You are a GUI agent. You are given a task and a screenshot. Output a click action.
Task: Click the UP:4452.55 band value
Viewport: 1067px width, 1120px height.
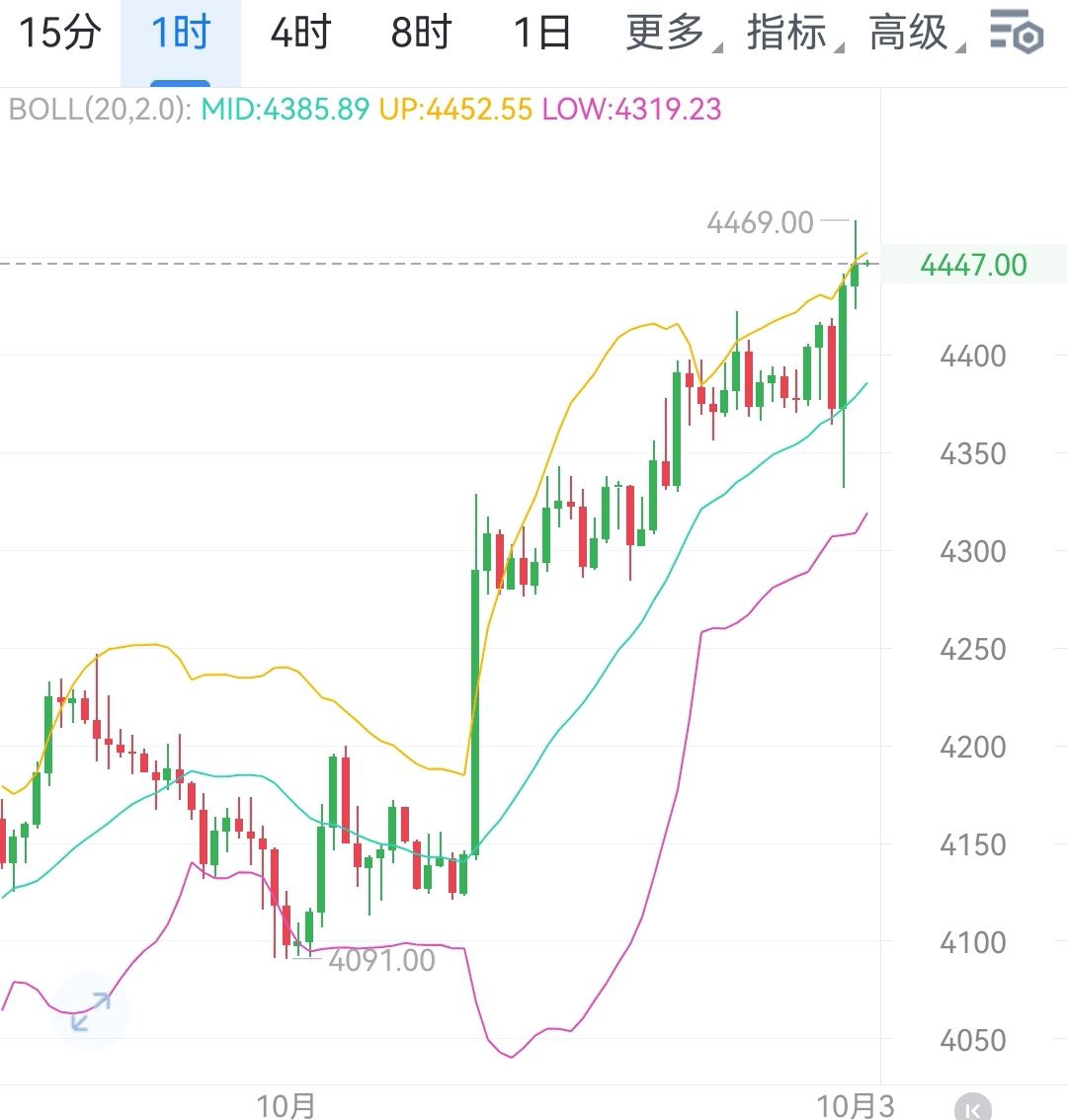(x=455, y=109)
